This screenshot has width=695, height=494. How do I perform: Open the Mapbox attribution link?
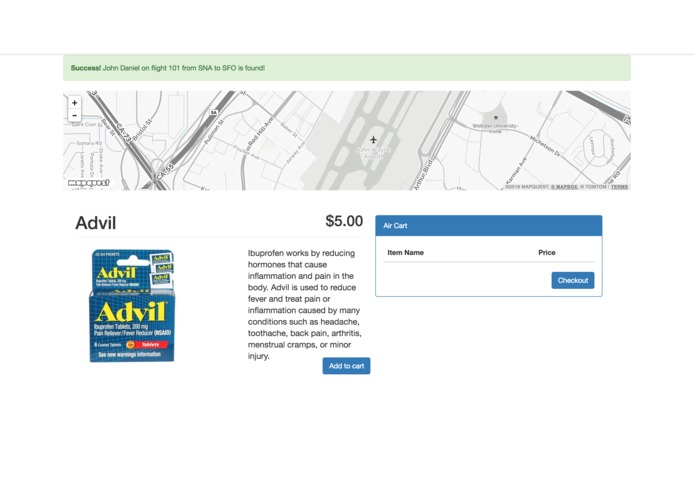coord(564,187)
